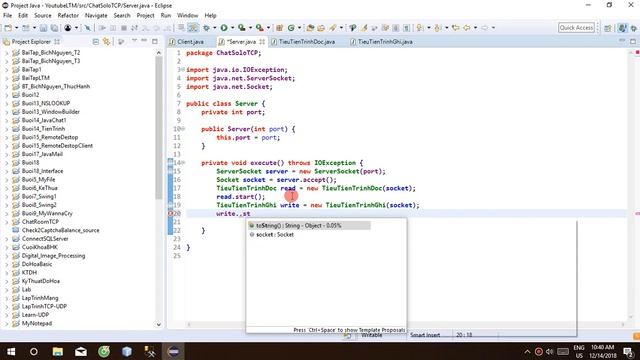This screenshot has width=640, height=360.
Task: Open the Run button dropdown arrow
Action: point(232,28)
